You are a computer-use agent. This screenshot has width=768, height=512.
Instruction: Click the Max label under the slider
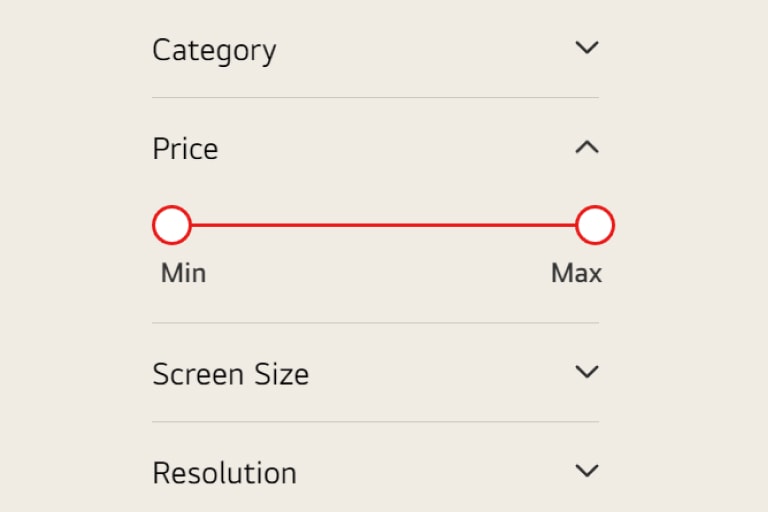576,273
